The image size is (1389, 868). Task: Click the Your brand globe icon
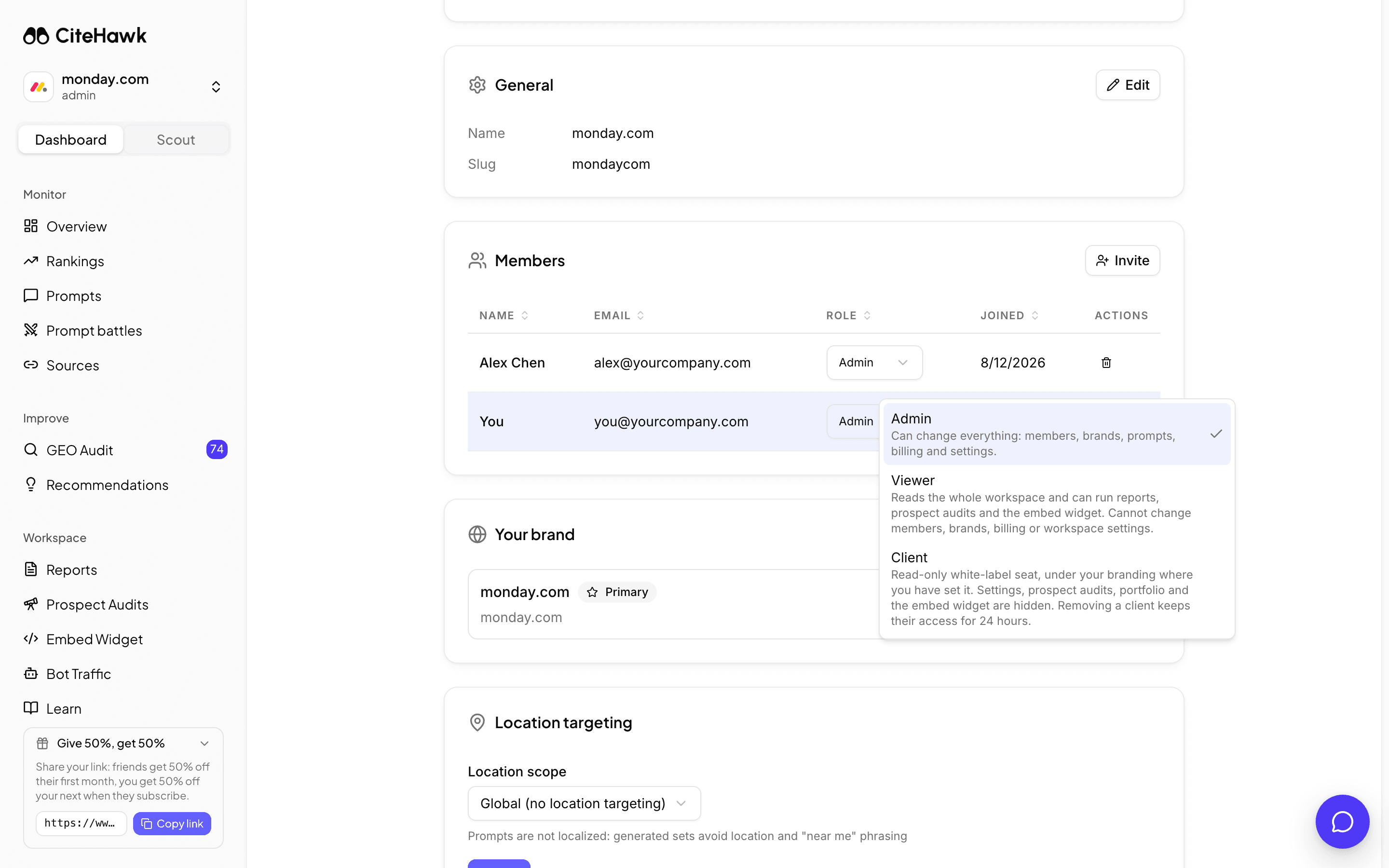pyautogui.click(x=477, y=534)
